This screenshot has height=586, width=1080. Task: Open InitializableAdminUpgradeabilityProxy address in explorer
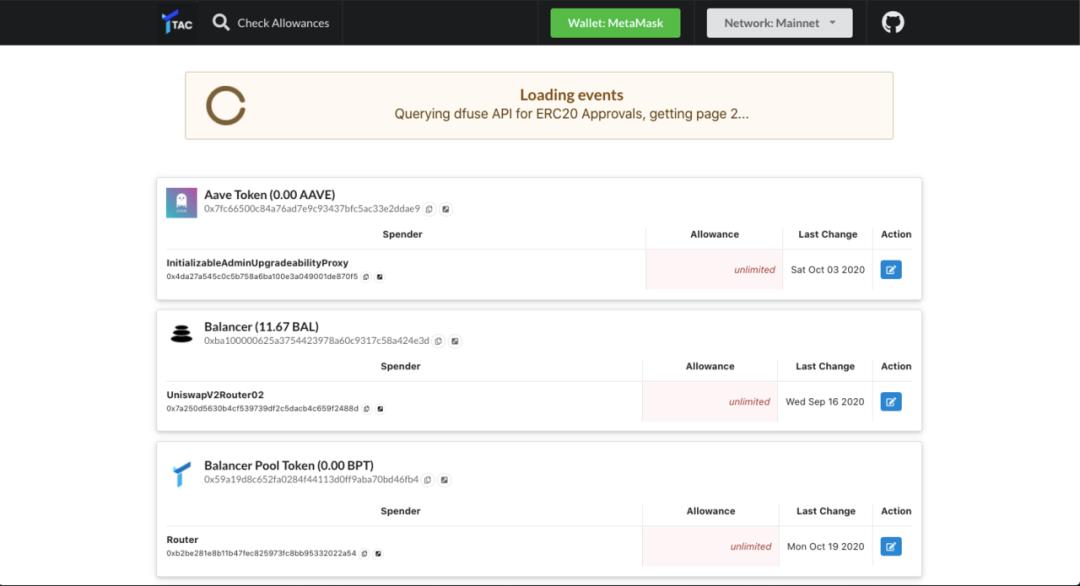[x=380, y=277]
